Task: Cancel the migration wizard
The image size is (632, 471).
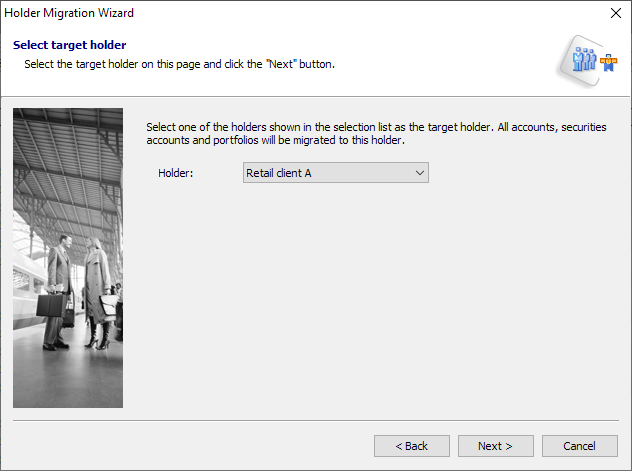Action: (x=579, y=446)
